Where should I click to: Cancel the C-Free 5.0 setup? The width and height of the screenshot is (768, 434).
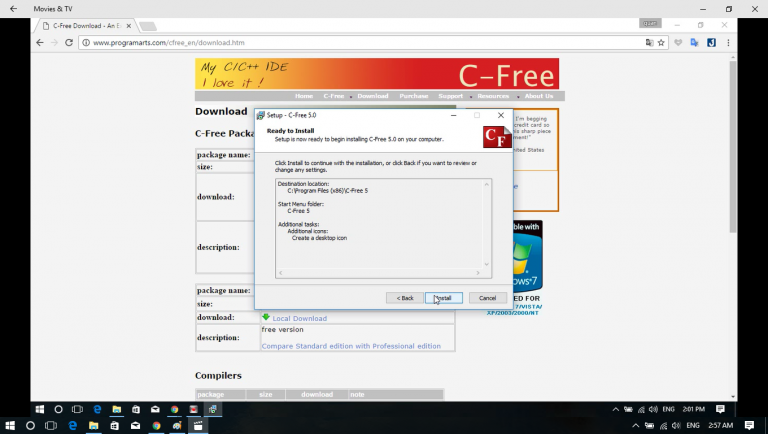(x=487, y=298)
